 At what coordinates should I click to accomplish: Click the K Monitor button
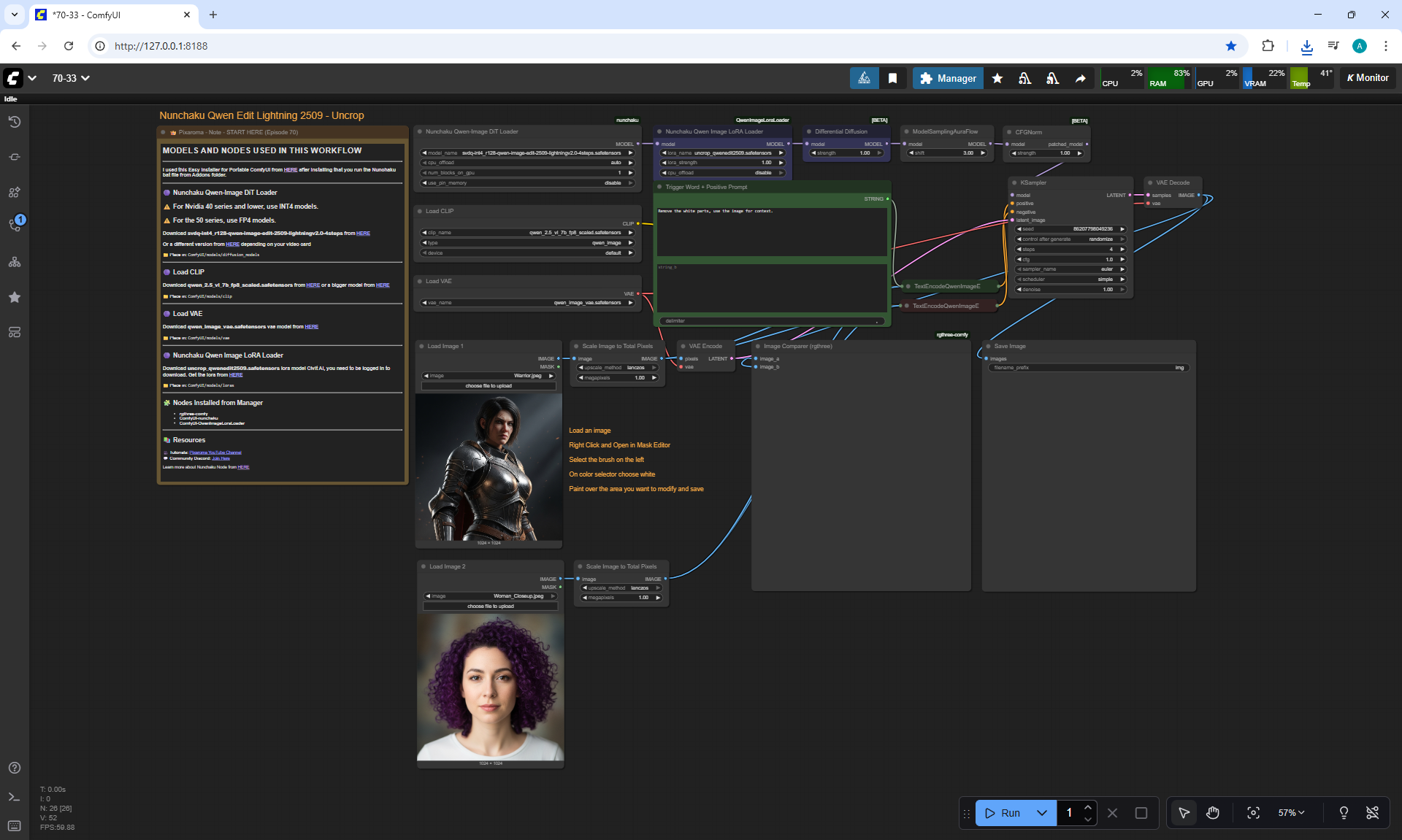(x=1368, y=78)
